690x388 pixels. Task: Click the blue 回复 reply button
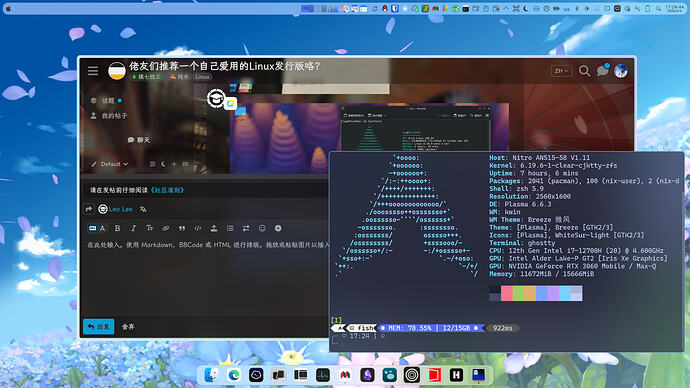pos(99,326)
